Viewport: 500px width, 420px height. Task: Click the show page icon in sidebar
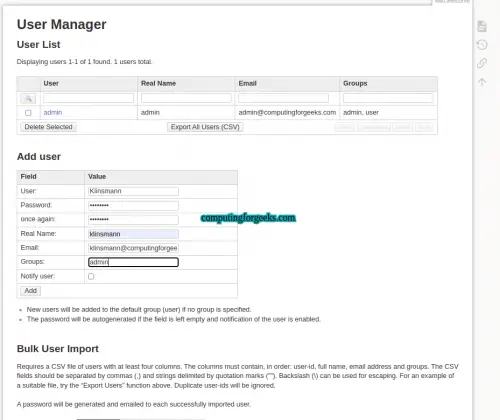point(482,26)
